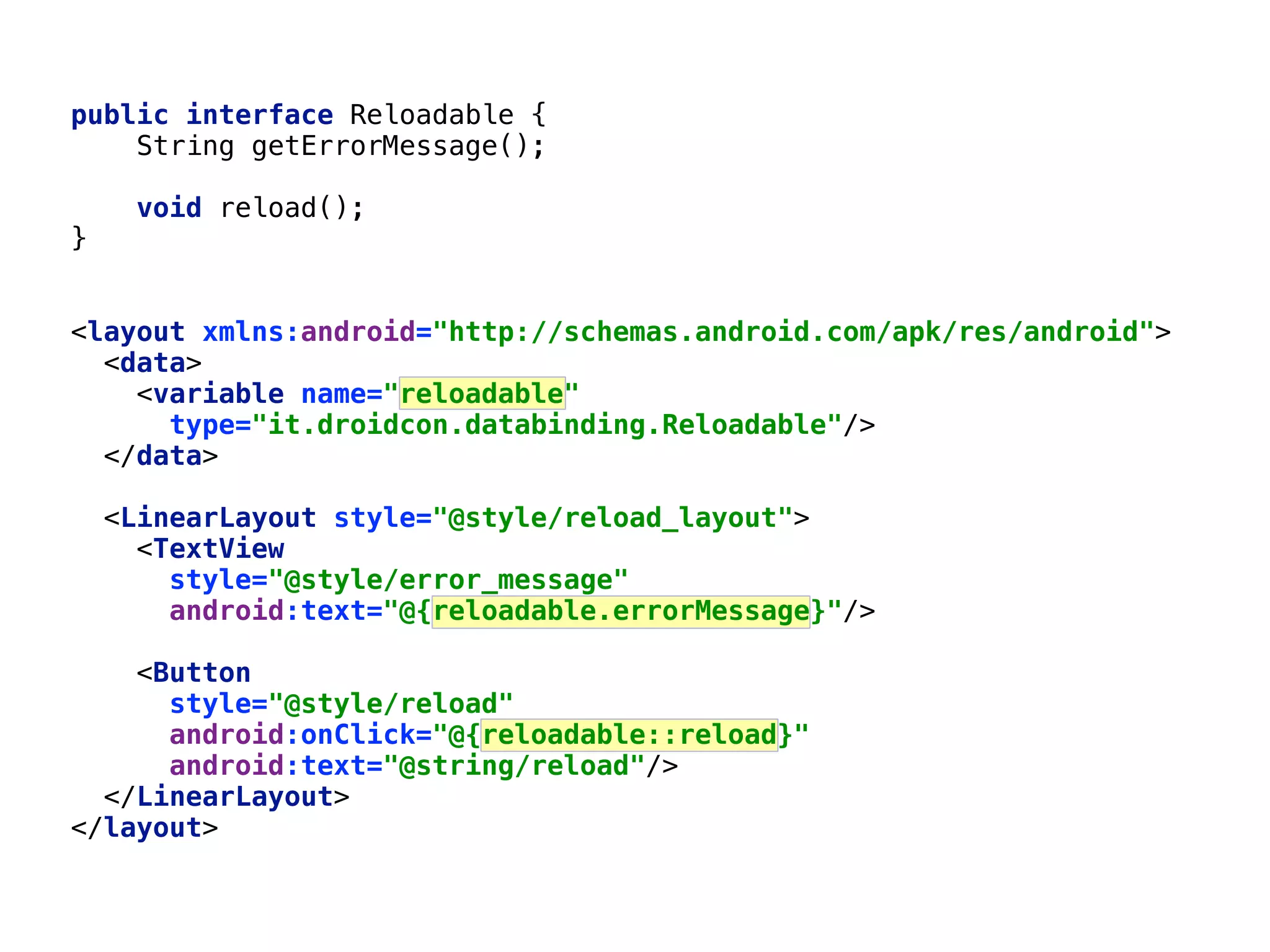The height and width of the screenshot is (952, 1270).
Task: Click the it.droidcon.databinding.Reloadable type value
Action: [547, 425]
